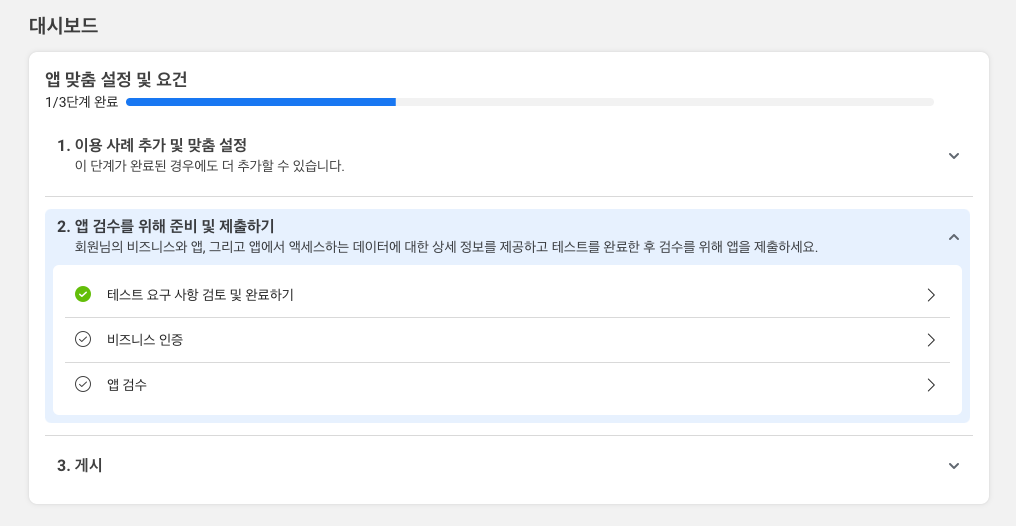The image size is (1016, 526).
Task: Click gray check circle next to 비즈니스 인증
Action: pos(83,339)
